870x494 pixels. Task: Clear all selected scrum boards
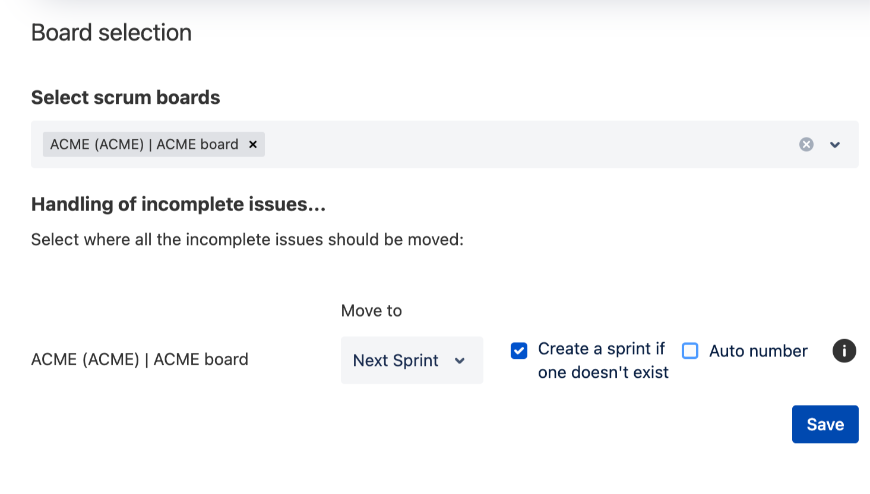(x=806, y=144)
